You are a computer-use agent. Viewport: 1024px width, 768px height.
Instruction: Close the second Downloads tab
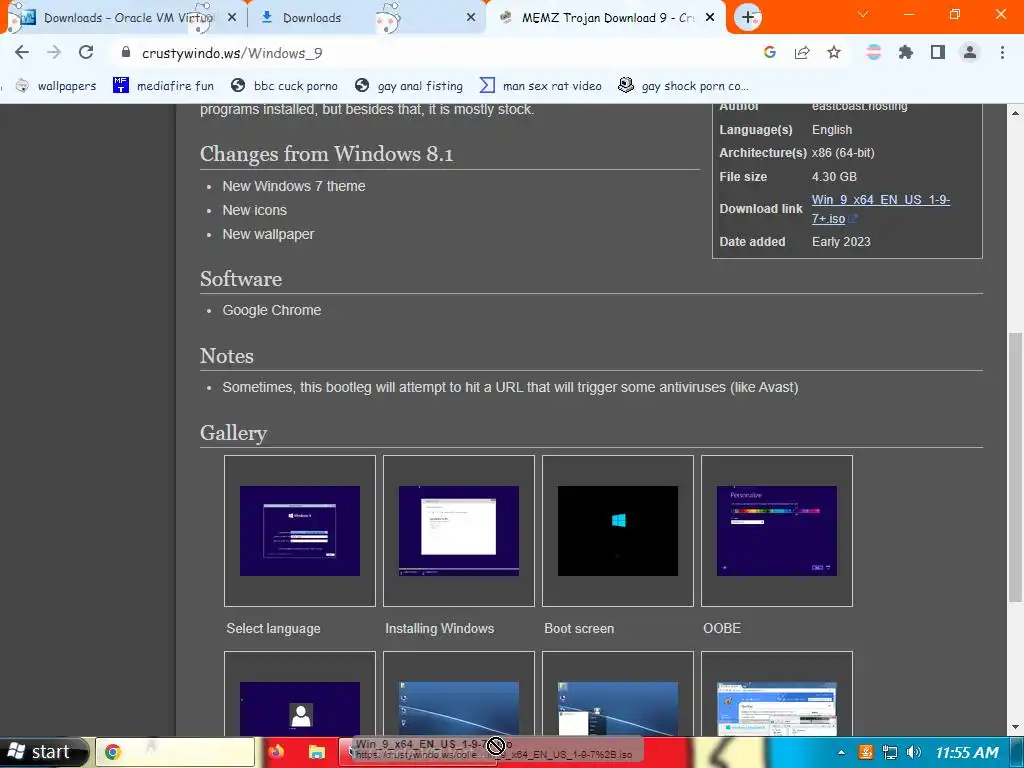(x=471, y=18)
